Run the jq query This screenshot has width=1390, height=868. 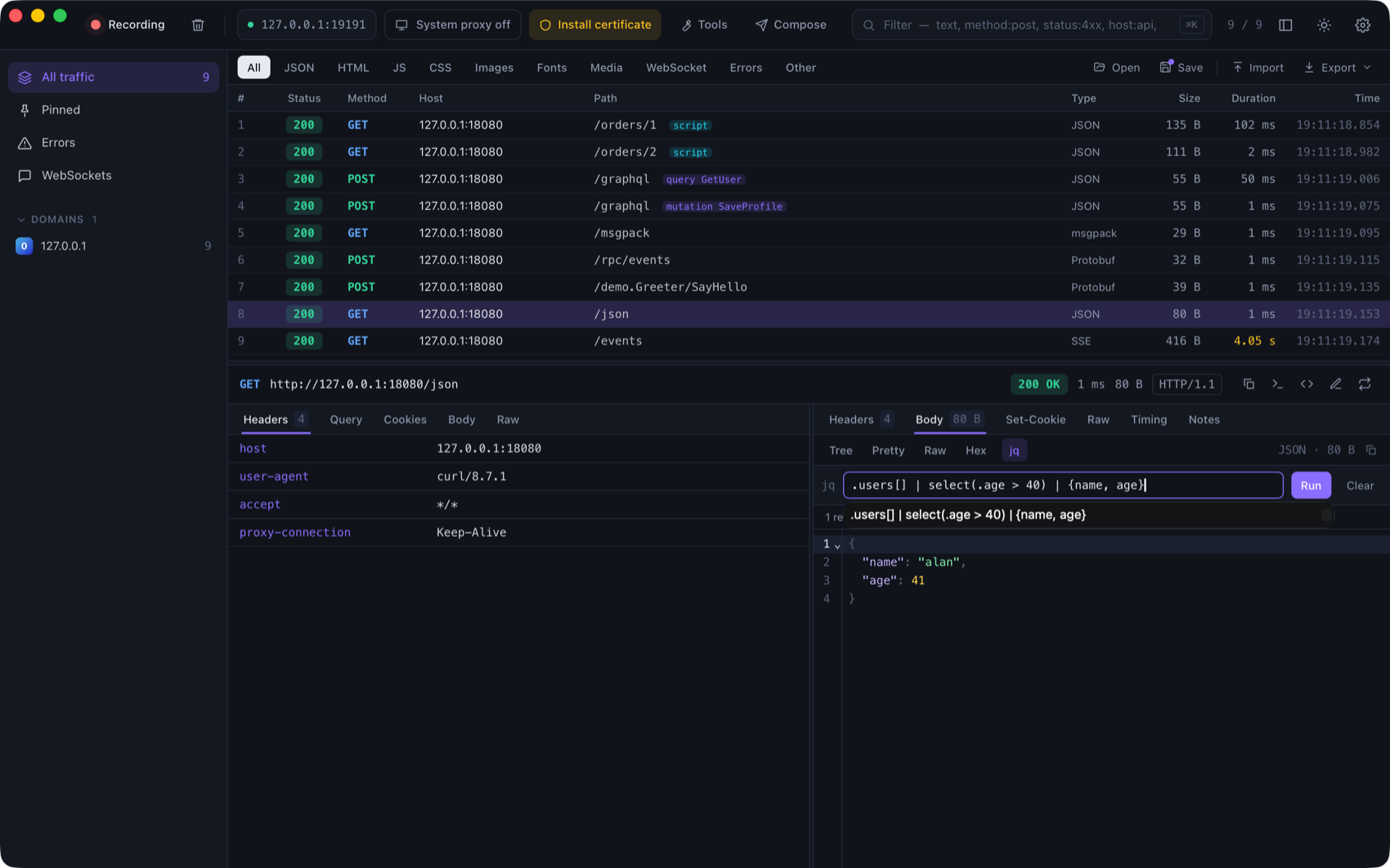point(1311,485)
